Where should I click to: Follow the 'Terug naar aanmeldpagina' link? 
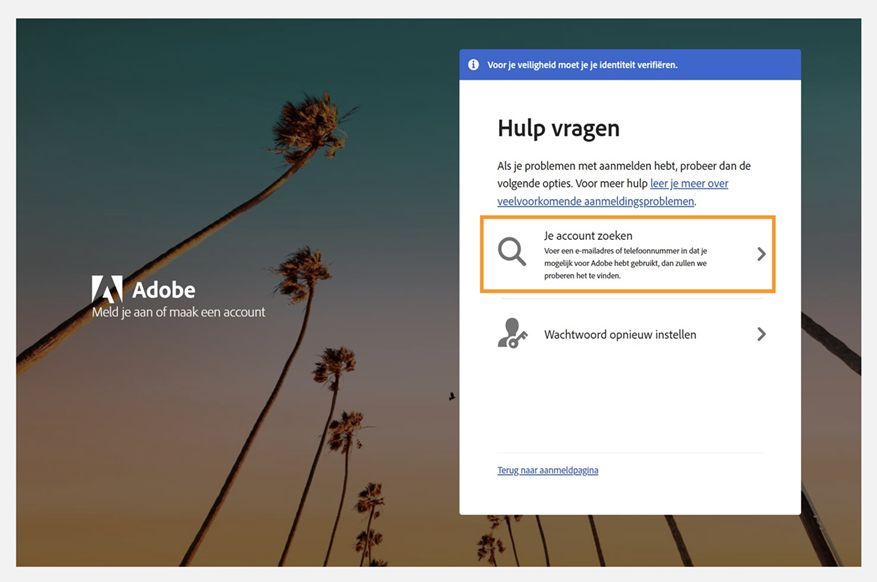pos(547,470)
